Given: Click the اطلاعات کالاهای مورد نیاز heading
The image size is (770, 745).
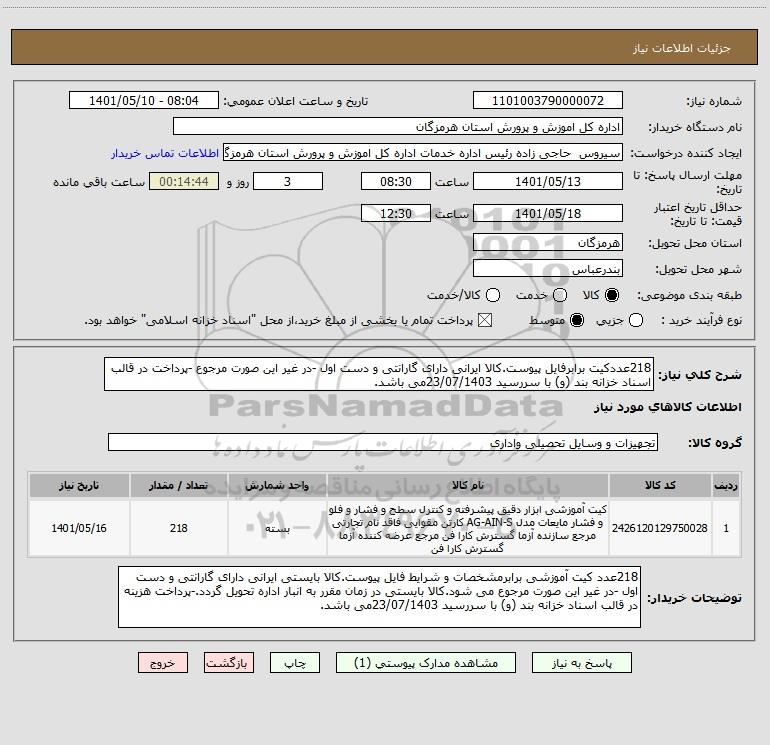Looking at the screenshot, I should click(667, 407).
